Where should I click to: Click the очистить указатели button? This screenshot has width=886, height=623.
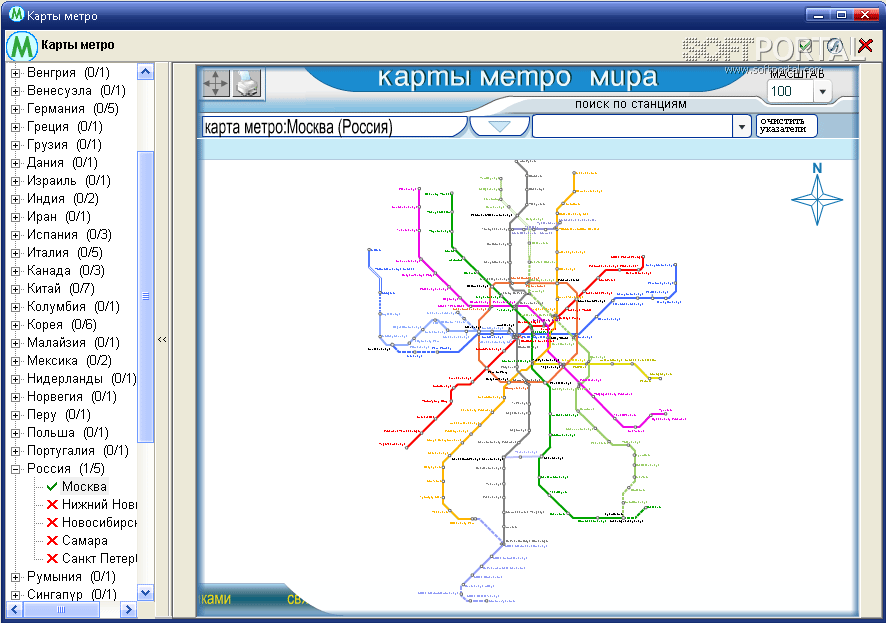[x=786, y=126]
